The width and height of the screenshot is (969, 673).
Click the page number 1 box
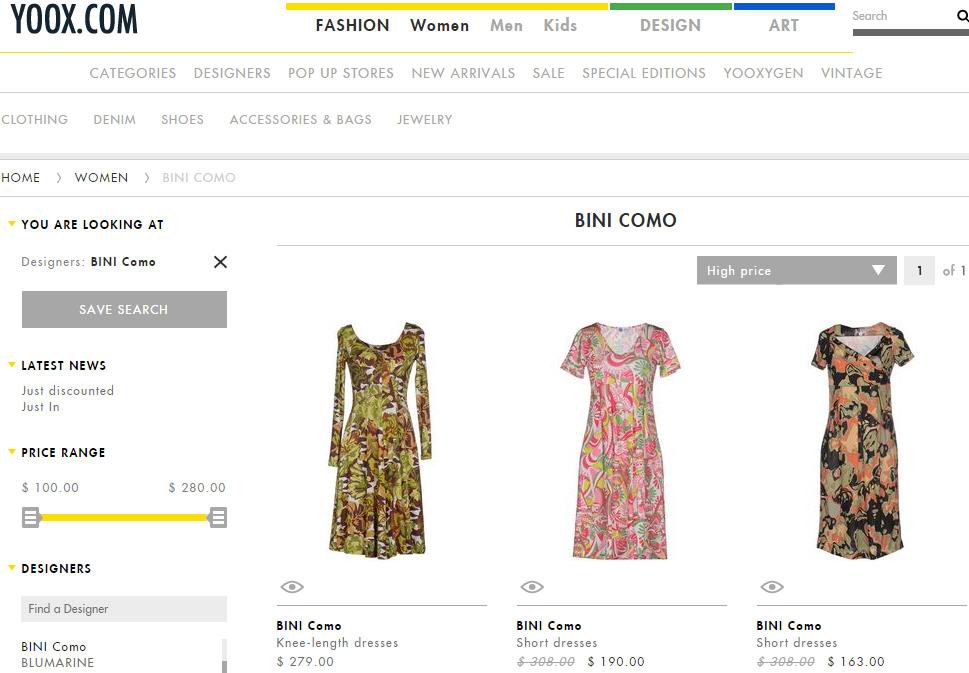click(x=919, y=270)
